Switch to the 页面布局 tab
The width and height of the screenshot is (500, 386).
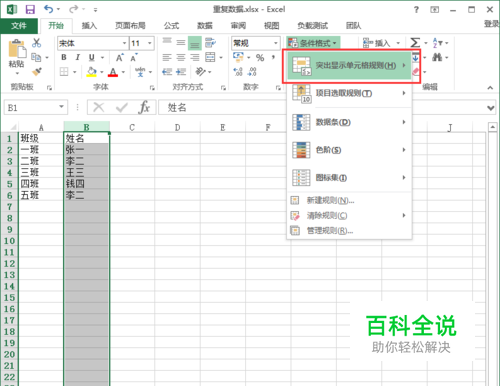pyautogui.click(x=130, y=26)
